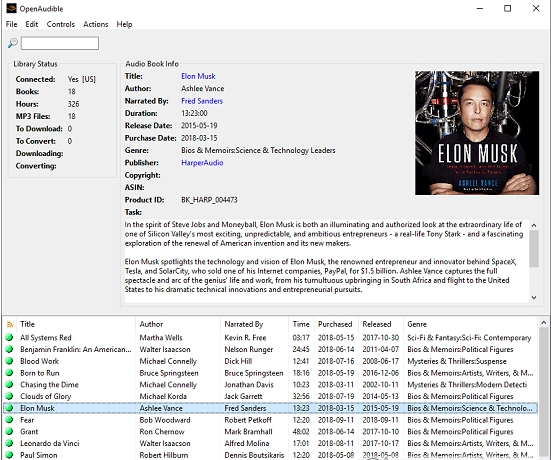Click narrator 'Jonathan Davis' cell
The image size is (551, 460).
(x=249, y=384)
